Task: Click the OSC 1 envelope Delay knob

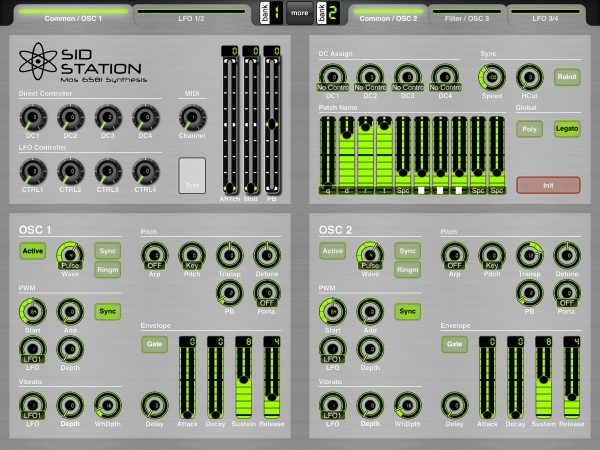Action: point(155,405)
